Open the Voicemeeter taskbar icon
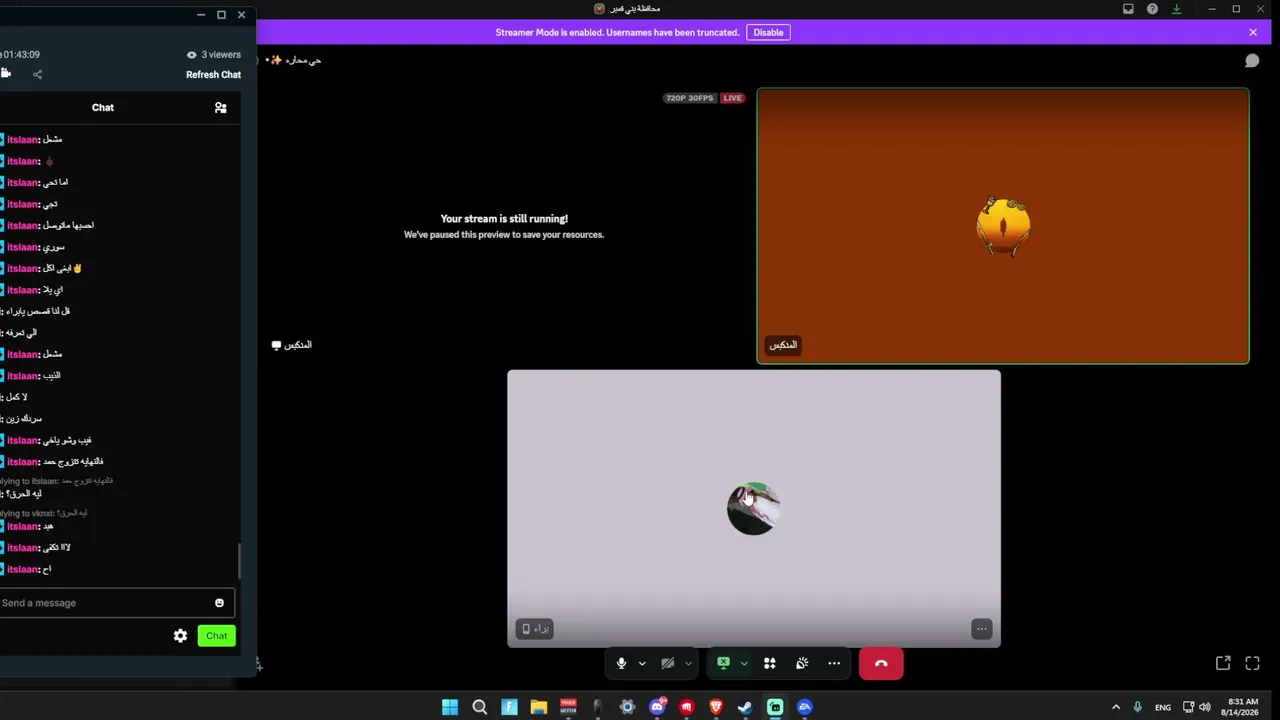The width and height of the screenshot is (1280, 720). tap(568, 707)
